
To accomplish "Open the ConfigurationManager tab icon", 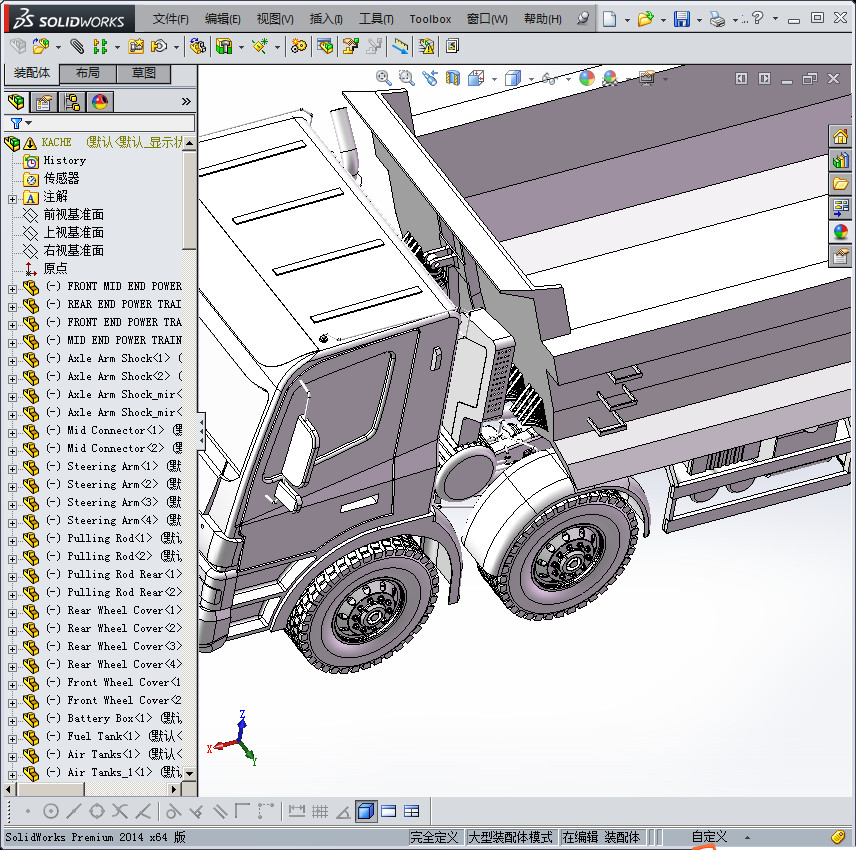I will pos(72,101).
